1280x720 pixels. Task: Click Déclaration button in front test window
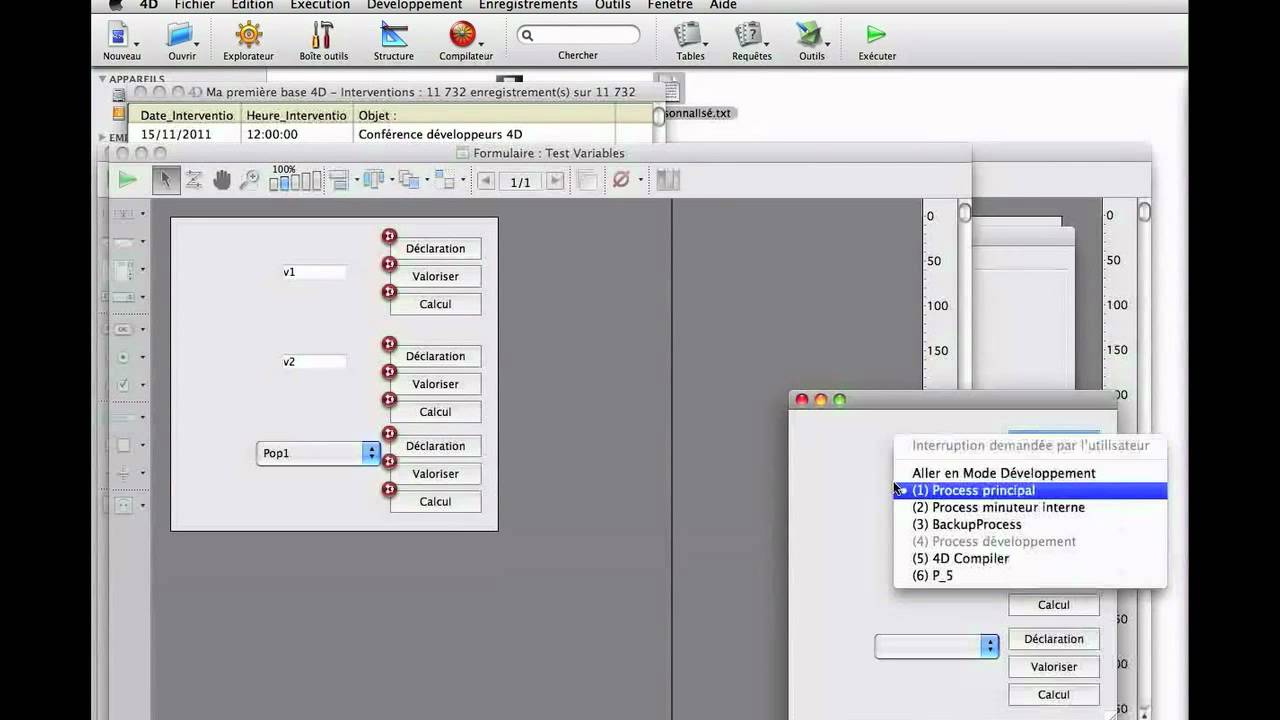pos(1054,638)
